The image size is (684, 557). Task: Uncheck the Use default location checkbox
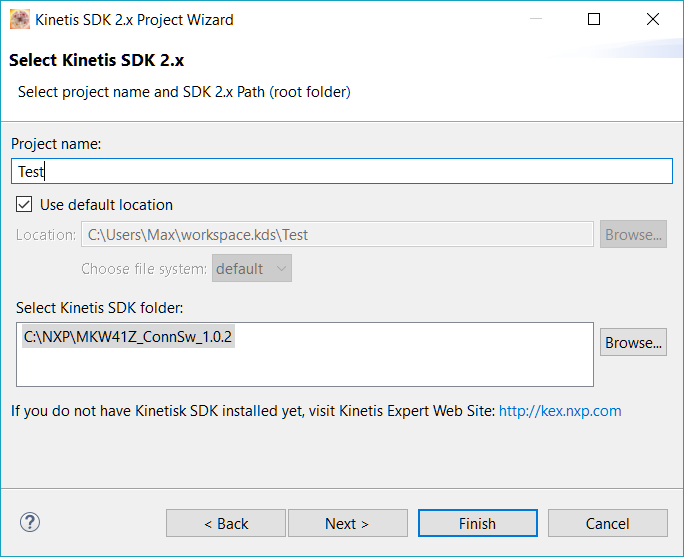[x=24, y=205]
